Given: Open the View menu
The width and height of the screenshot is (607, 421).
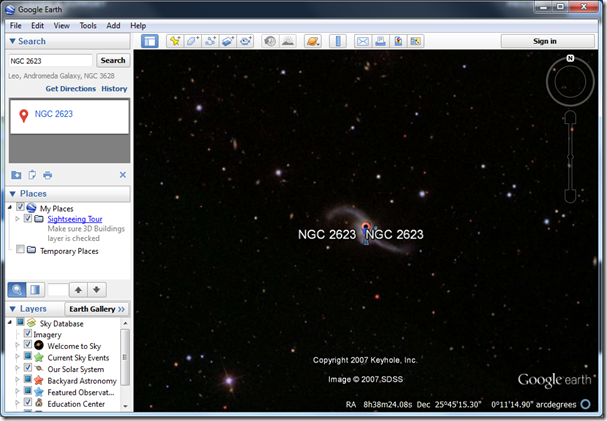Looking at the screenshot, I should click(62, 26).
